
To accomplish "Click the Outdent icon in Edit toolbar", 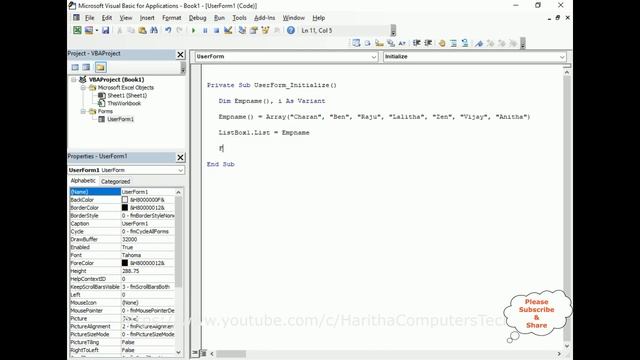I will click(428, 43).
